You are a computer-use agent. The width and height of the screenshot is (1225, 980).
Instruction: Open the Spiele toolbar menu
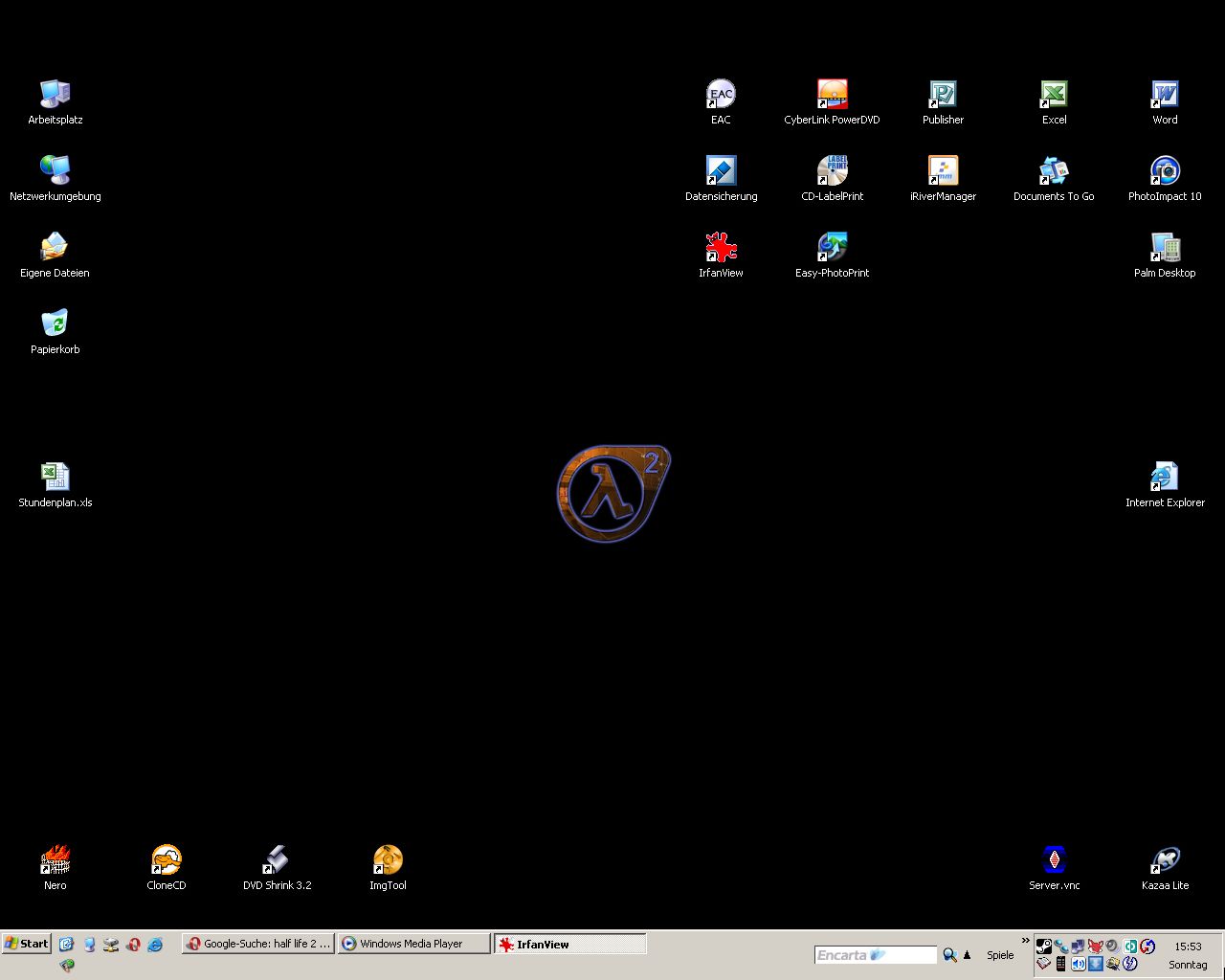tap(1000, 955)
